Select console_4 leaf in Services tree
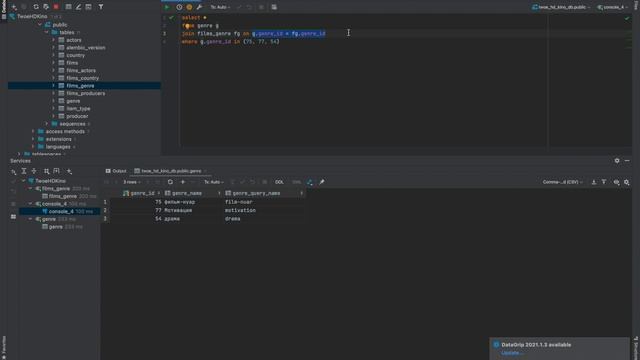This screenshot has height=360, width=640. point(61,211)
